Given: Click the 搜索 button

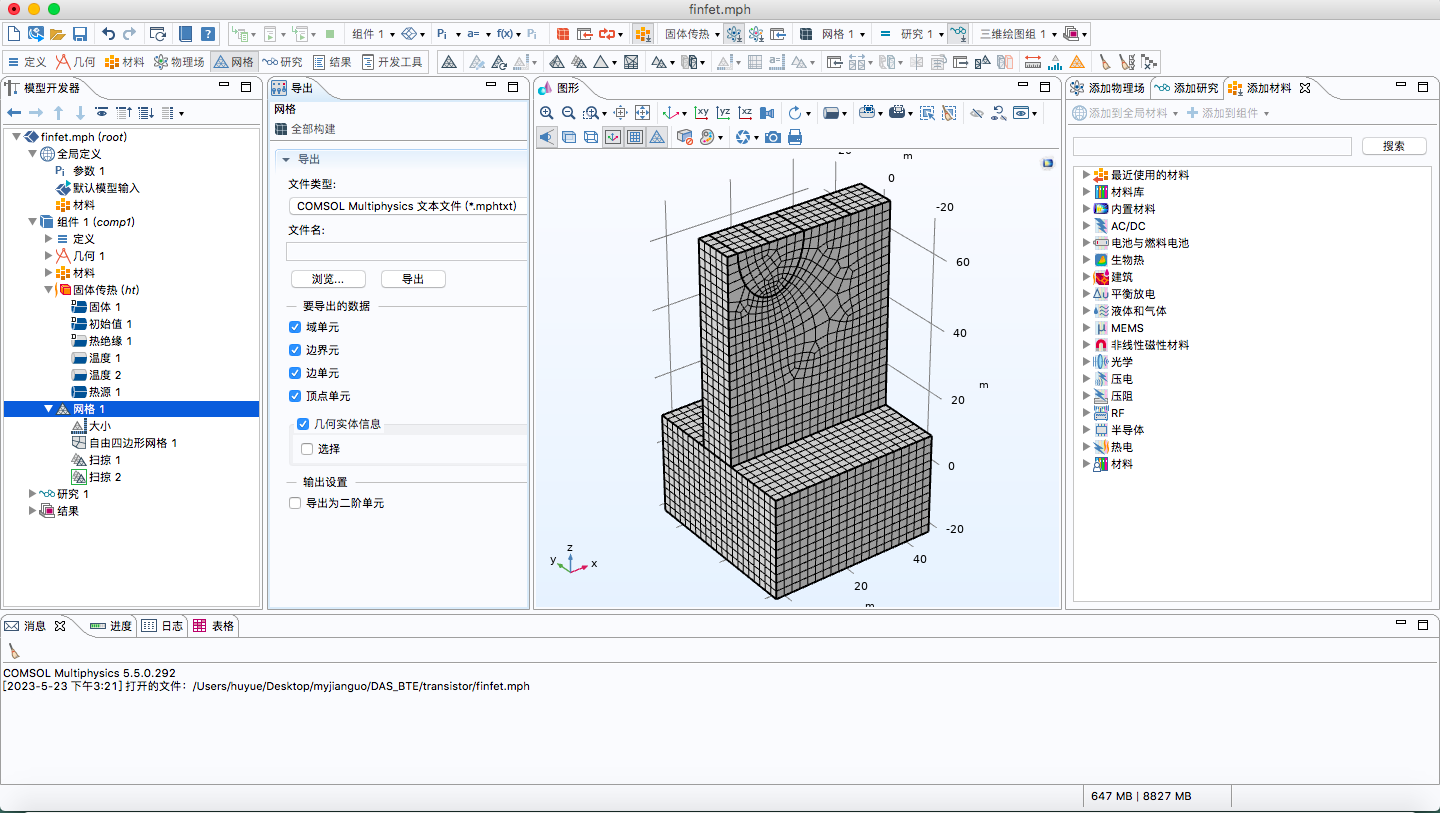Looking at the screenshot, I should pyautogui.click(x=1394, y=146).
